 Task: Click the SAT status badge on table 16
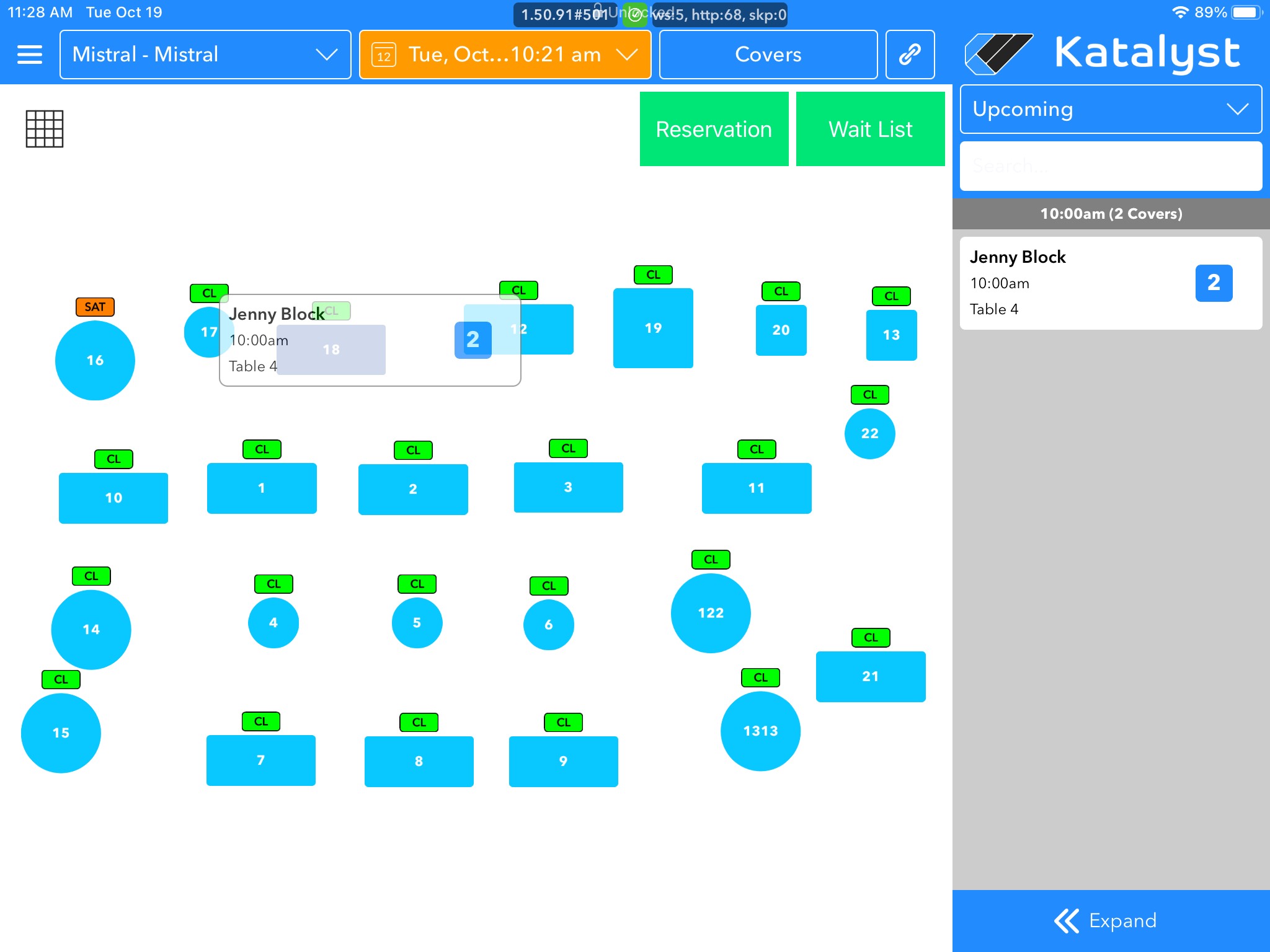[95, 307]
